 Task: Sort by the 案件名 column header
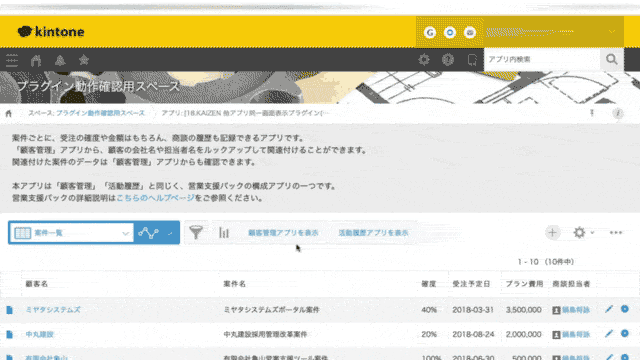235,284
